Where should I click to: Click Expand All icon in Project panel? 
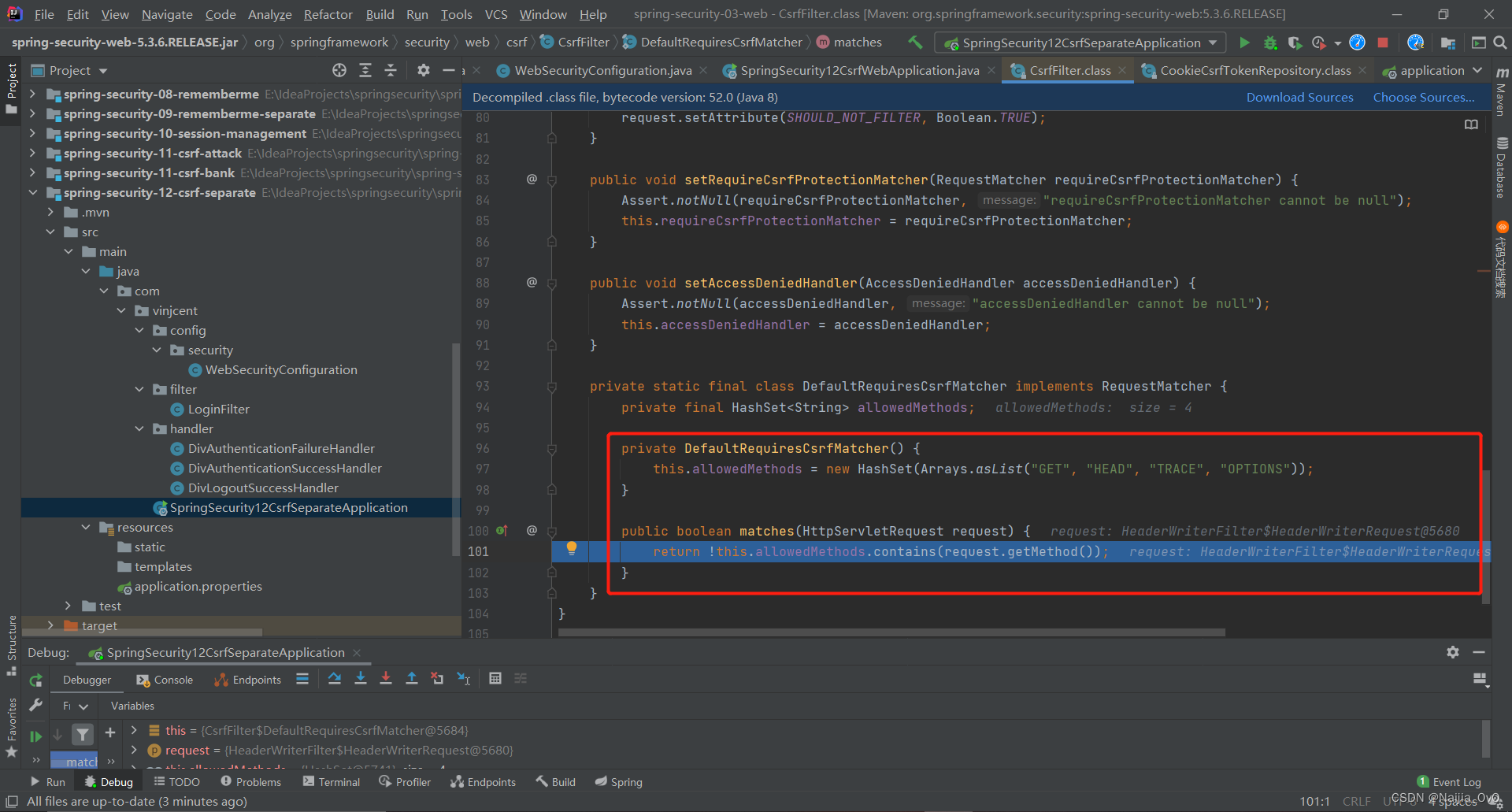click(x=365, y=70)
